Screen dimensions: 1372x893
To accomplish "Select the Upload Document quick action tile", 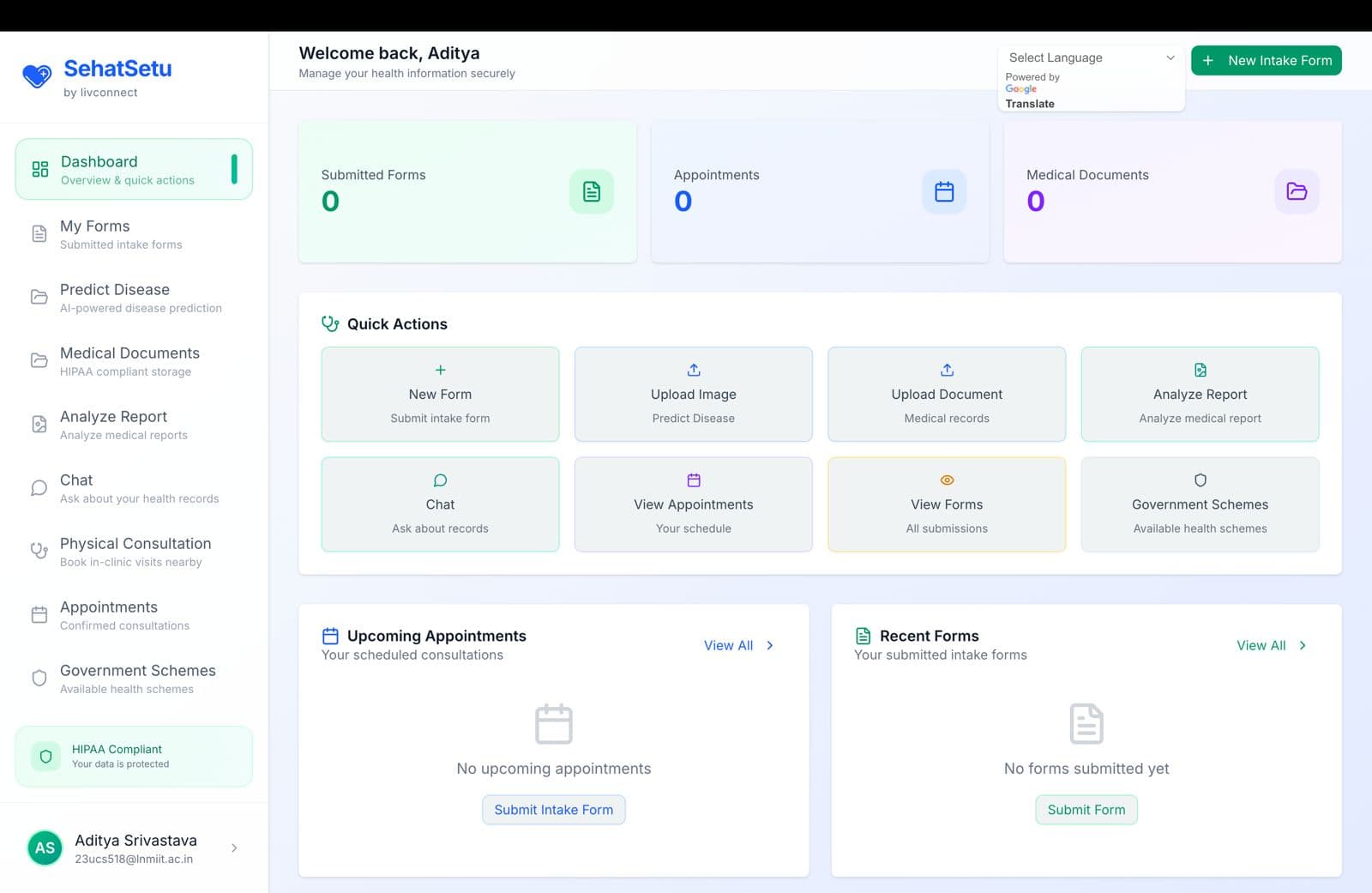I will pyautogui.click(x=947, y=394).
